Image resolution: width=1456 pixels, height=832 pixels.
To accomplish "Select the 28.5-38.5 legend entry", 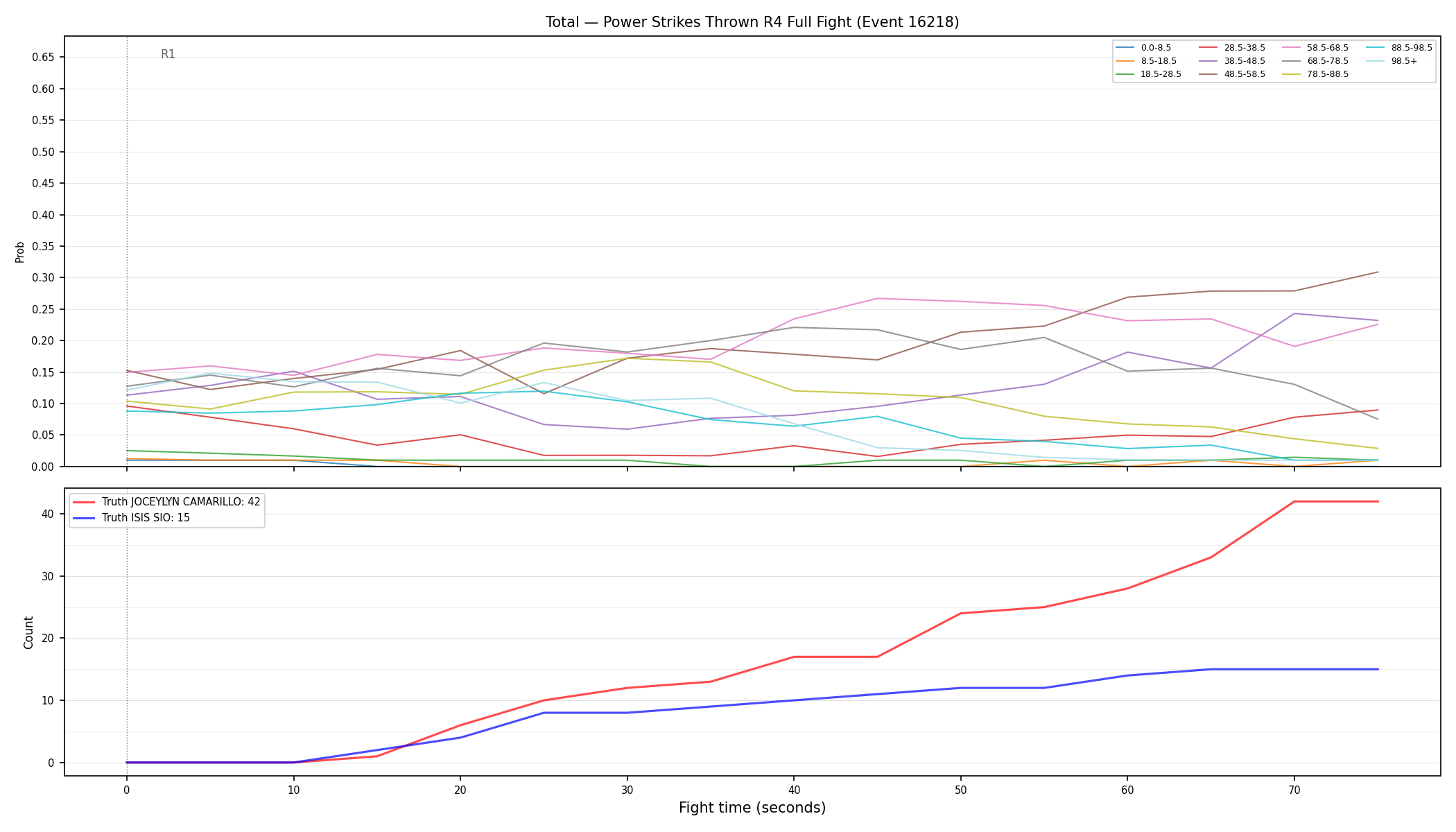I will (x=1232, y=48).
